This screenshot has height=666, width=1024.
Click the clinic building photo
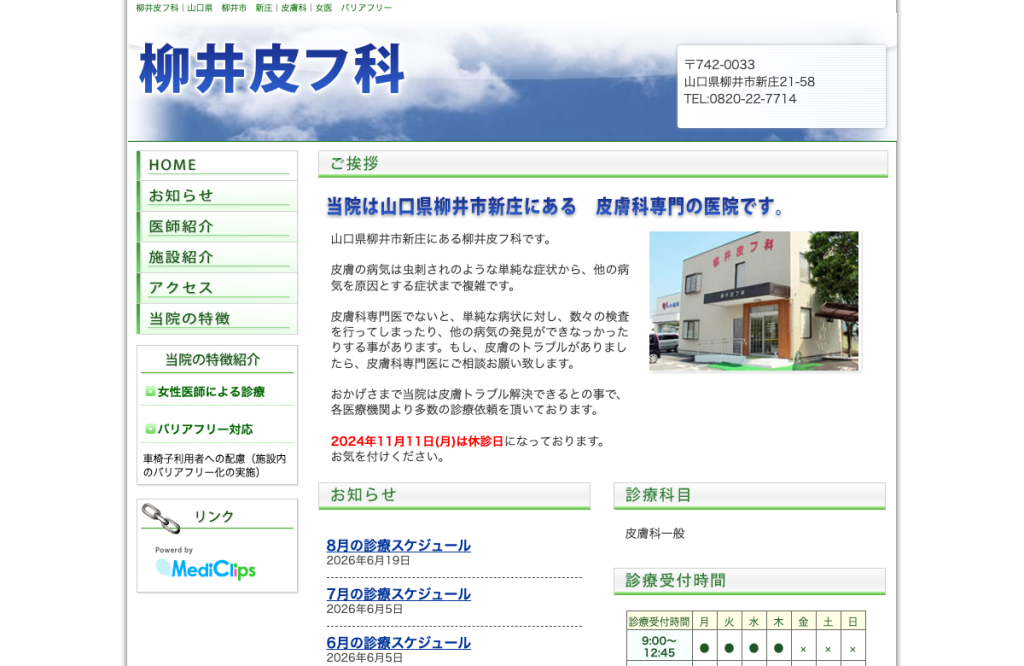[x=754, y=301]
